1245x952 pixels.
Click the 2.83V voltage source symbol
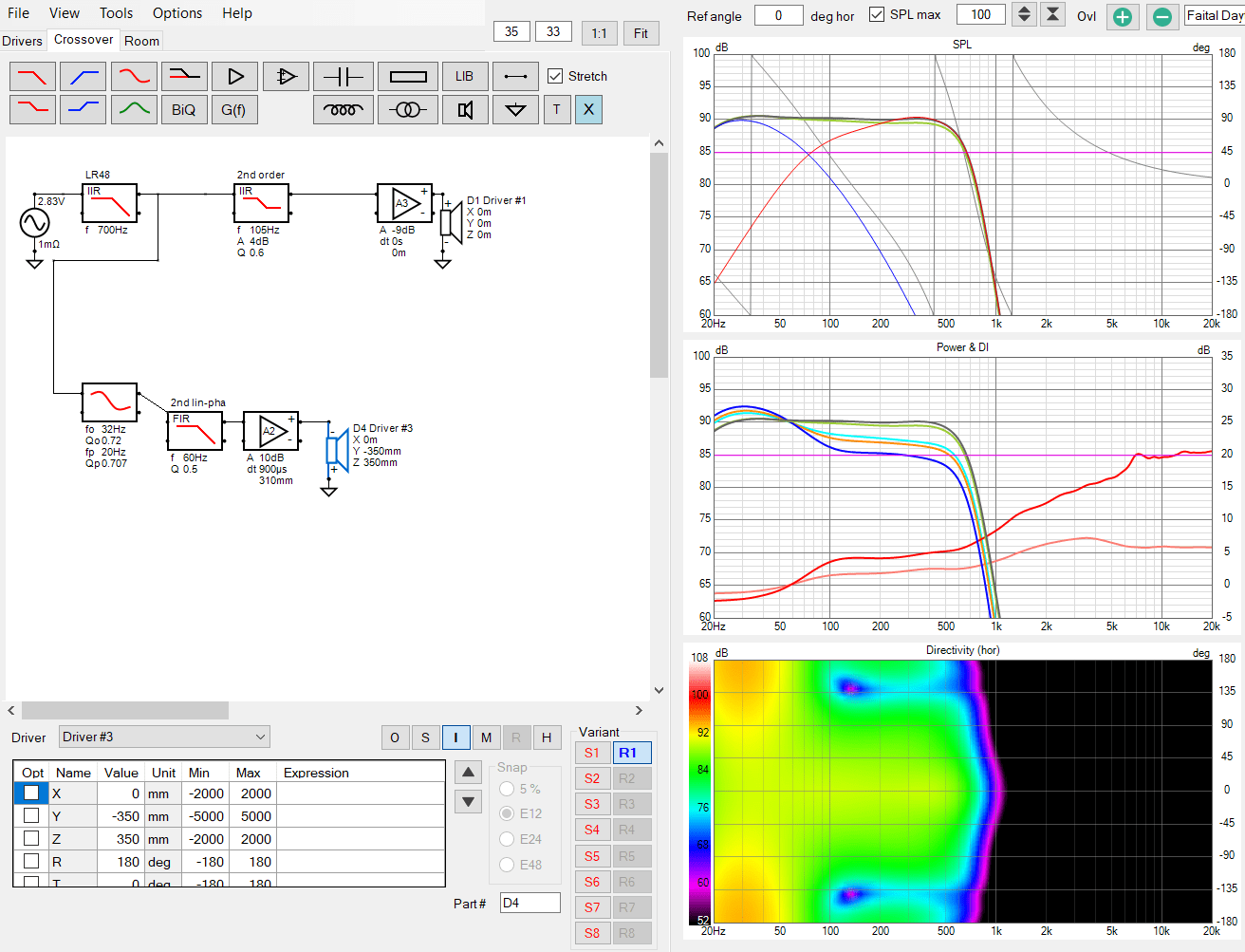34,223
